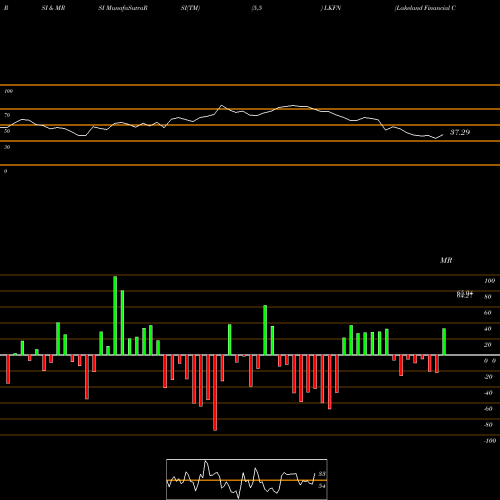The height and width of the screenshot is (500, 500).
Task: Click the '(5,5' parameter text
Action: 257,8
